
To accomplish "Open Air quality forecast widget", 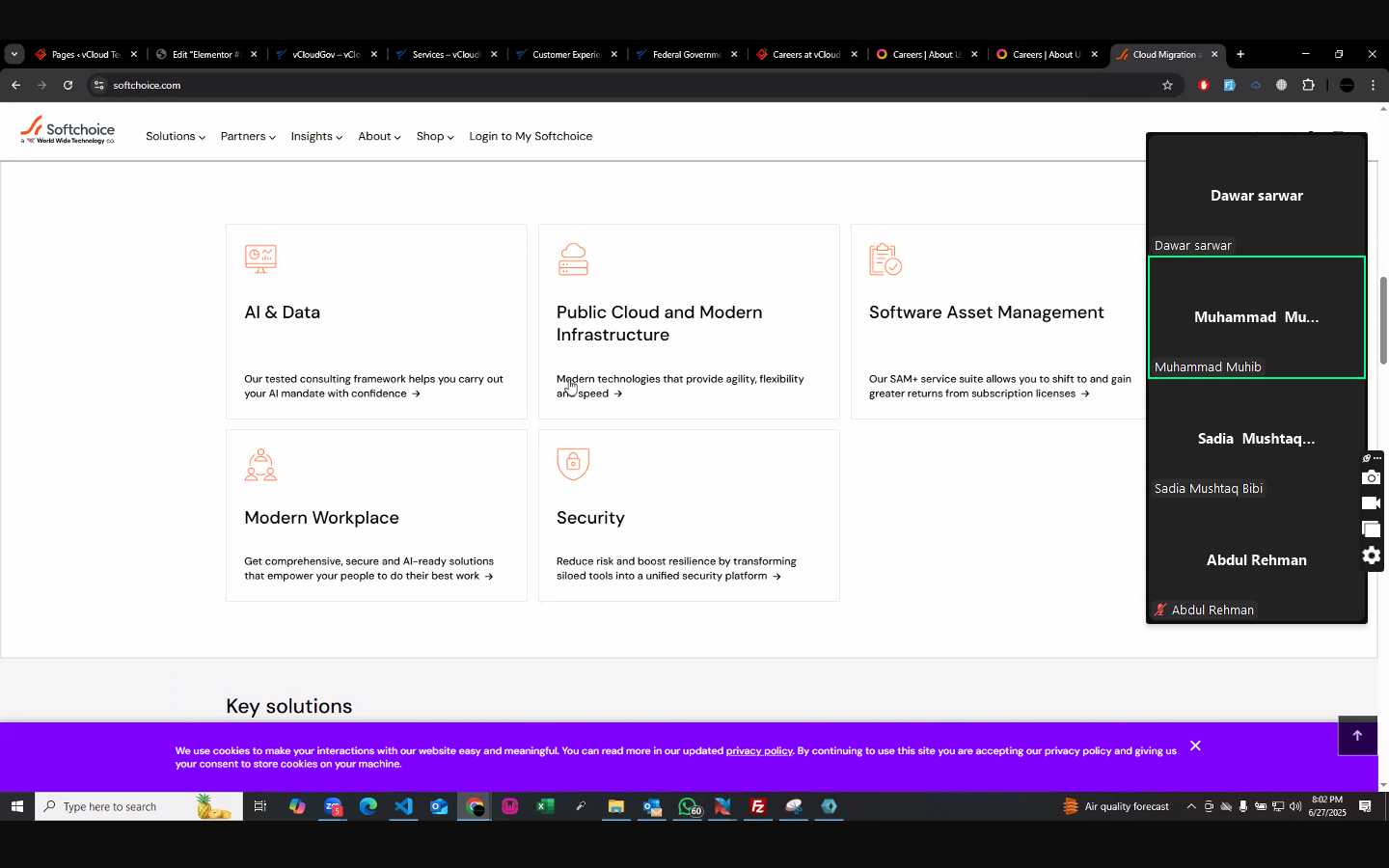I will pyautogui.click(x=1116, y=806).
